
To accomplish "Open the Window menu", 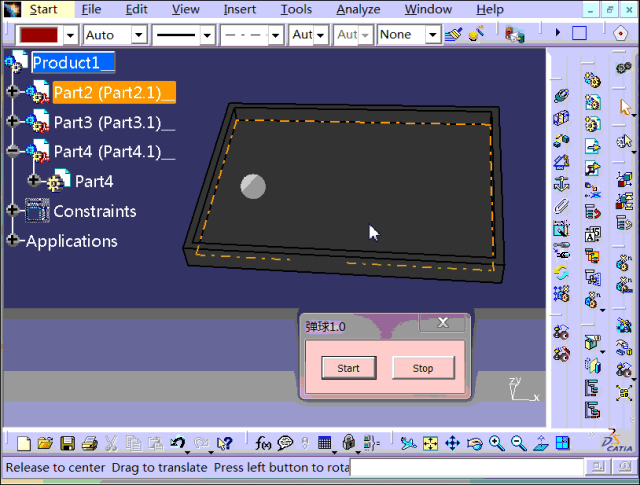I will click(428, 9).
